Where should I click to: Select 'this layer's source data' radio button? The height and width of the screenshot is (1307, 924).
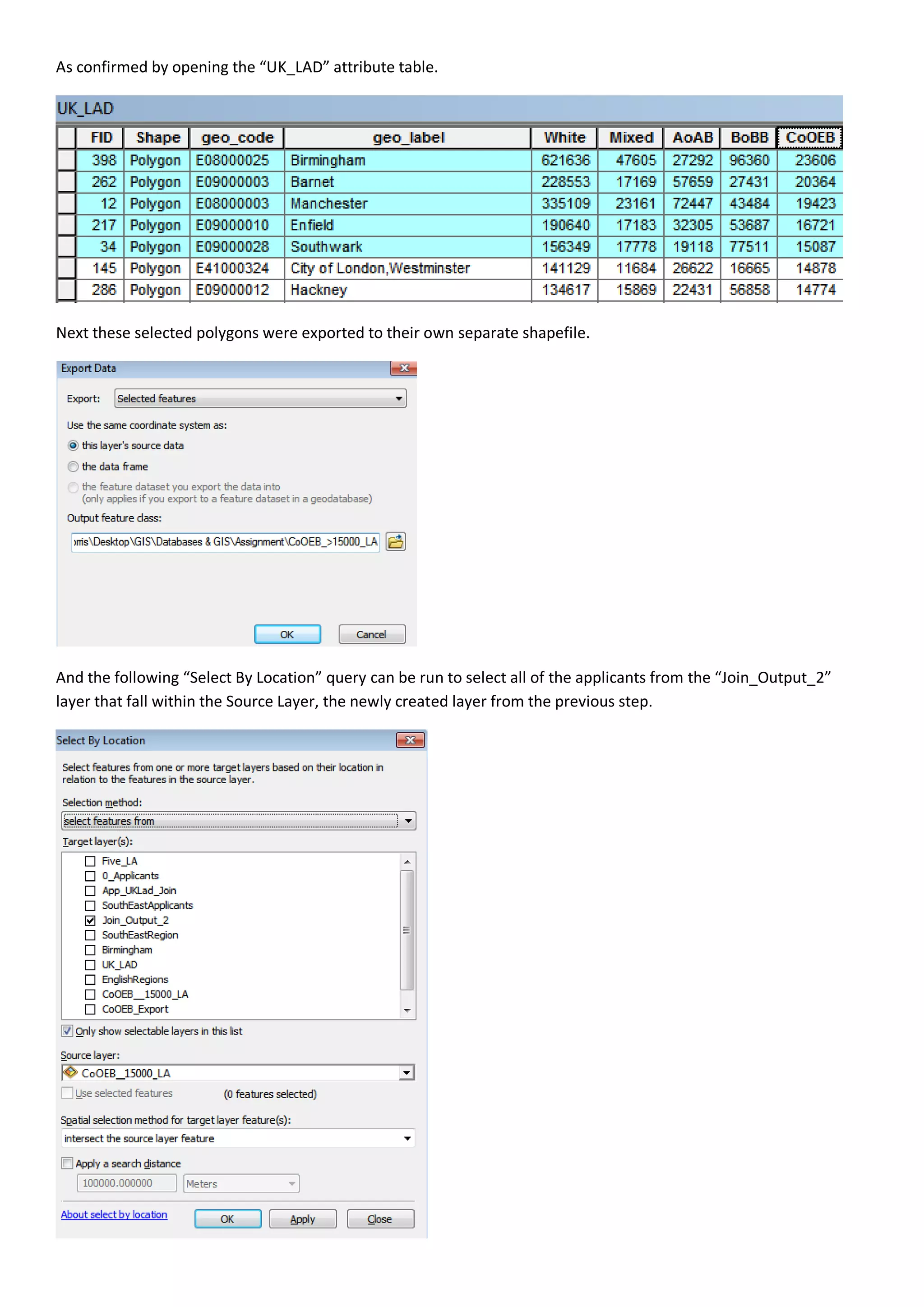(x=73, y=446)
